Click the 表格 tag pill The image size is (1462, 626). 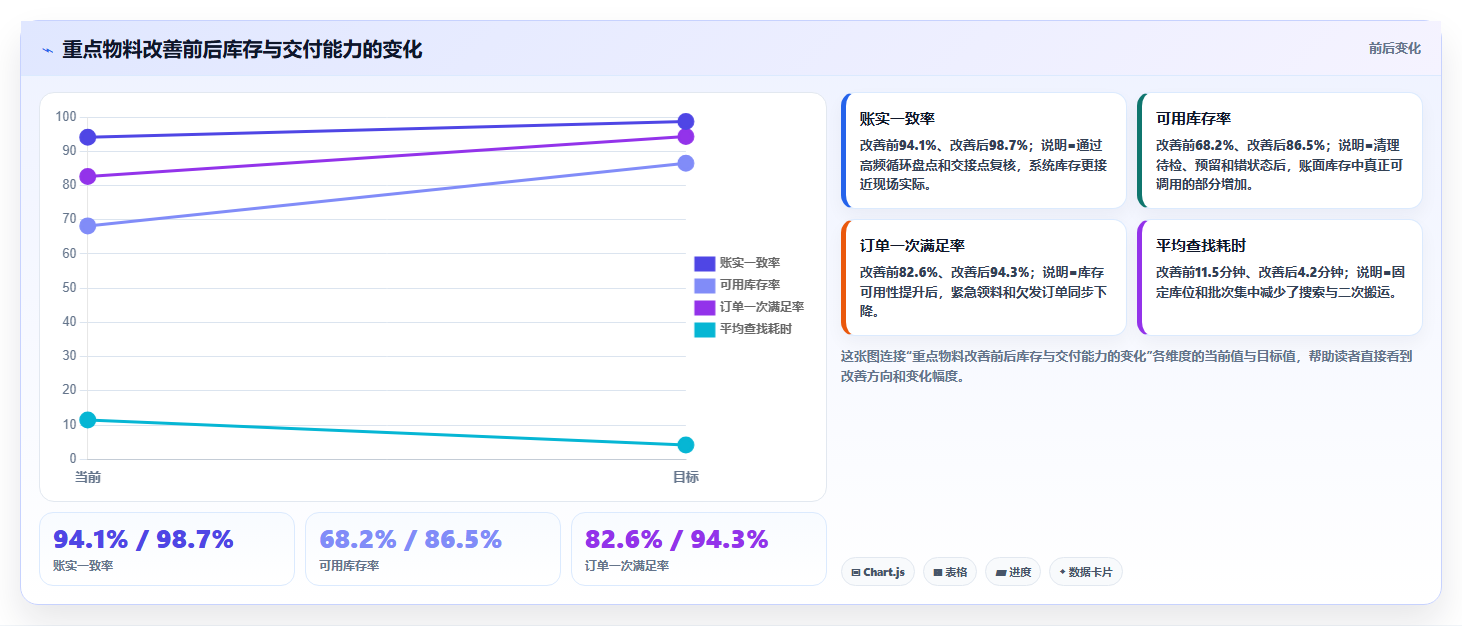[x=950, y=572]
